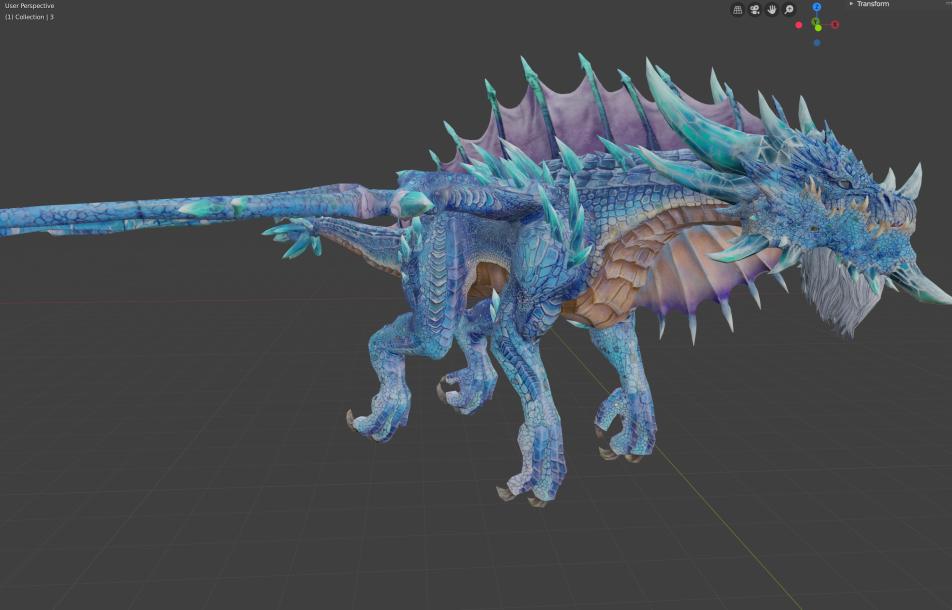This screenshot has height=610, width=952.
Task: Toggle perspective/orthographic view grid icon
Action: (737, 10)
